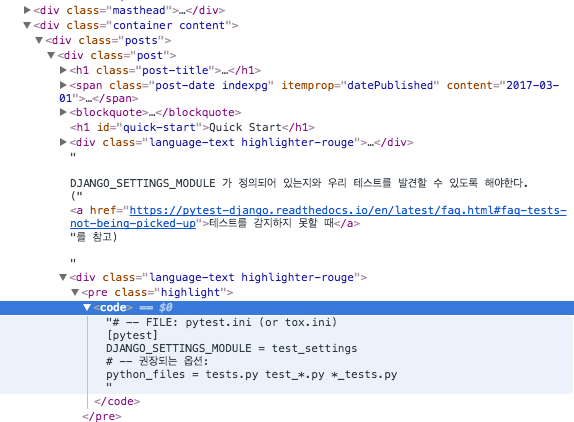Click the '== $0' marker on code row

[156, 307]
